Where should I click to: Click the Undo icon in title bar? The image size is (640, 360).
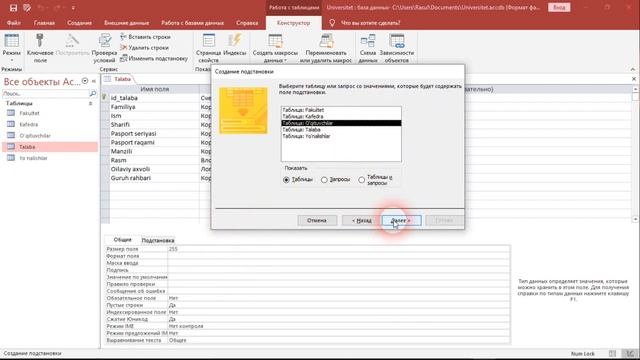tap(40, 8)
